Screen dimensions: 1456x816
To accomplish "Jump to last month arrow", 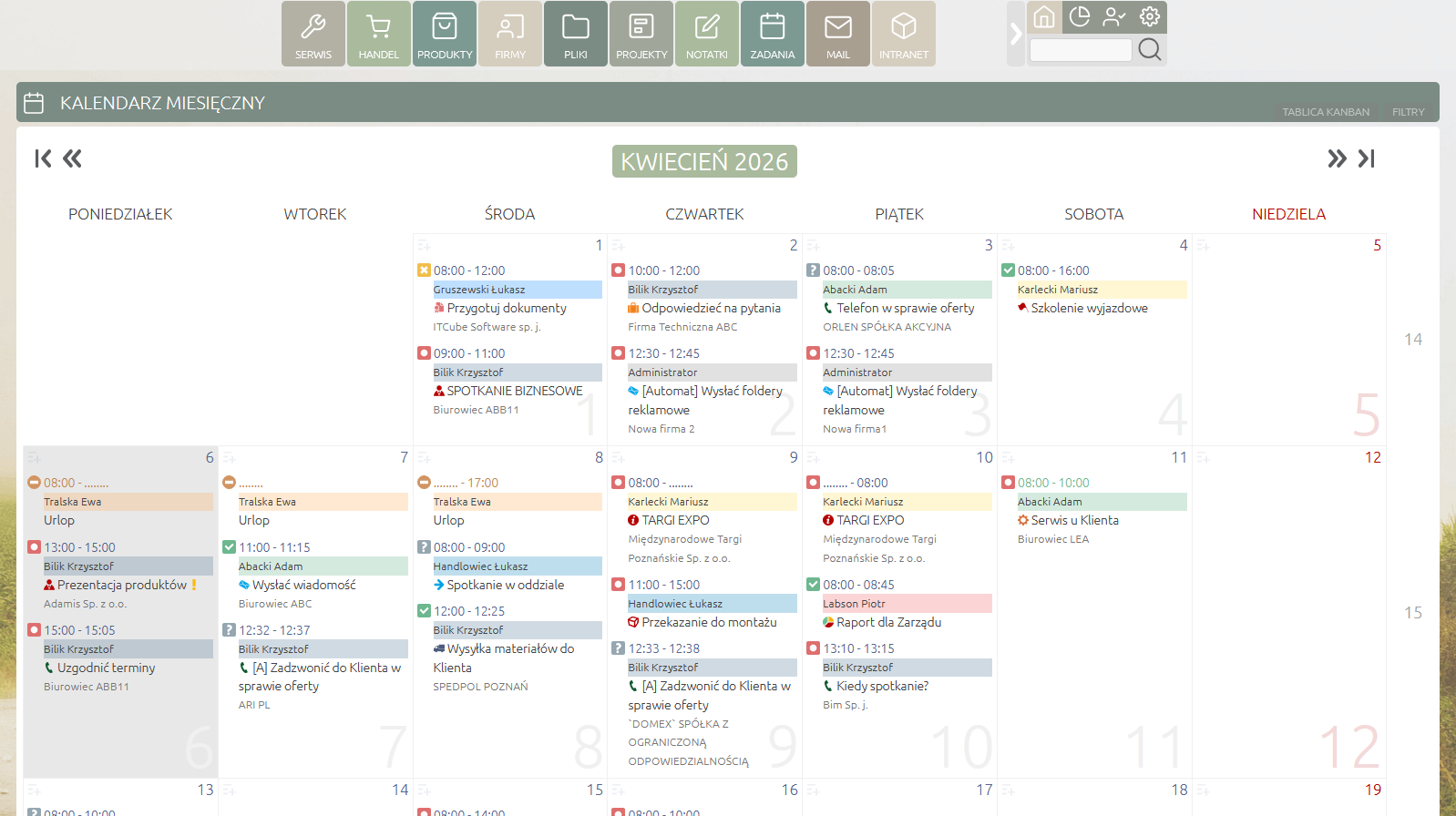I will tap(1366, 158).
